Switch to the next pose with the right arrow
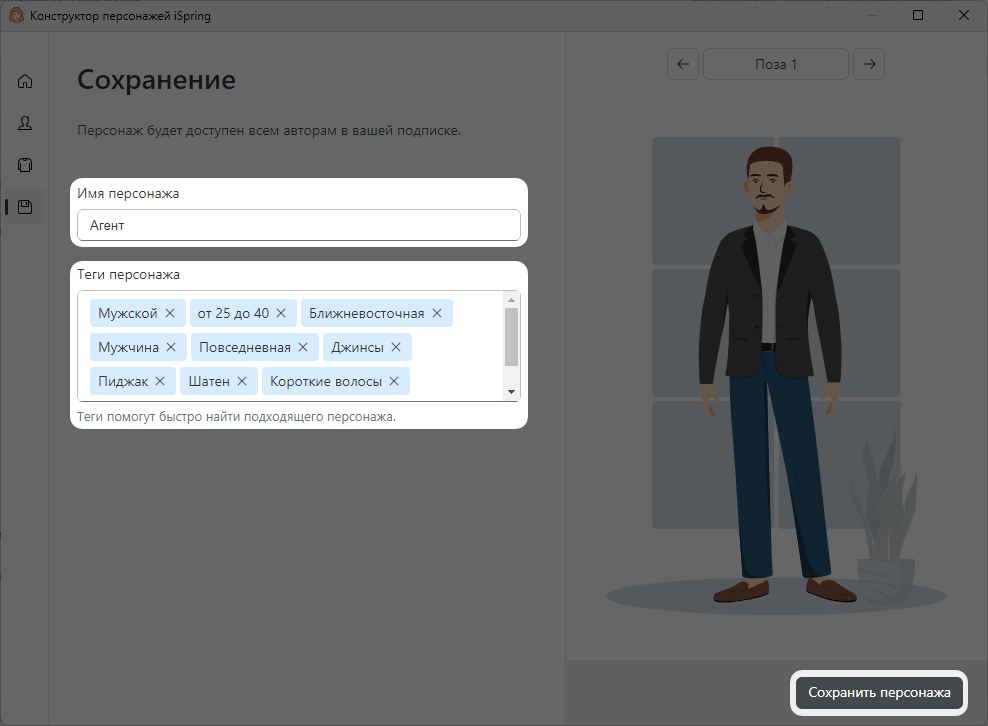This screenshot has width=988, height=726. coord(868,64)
